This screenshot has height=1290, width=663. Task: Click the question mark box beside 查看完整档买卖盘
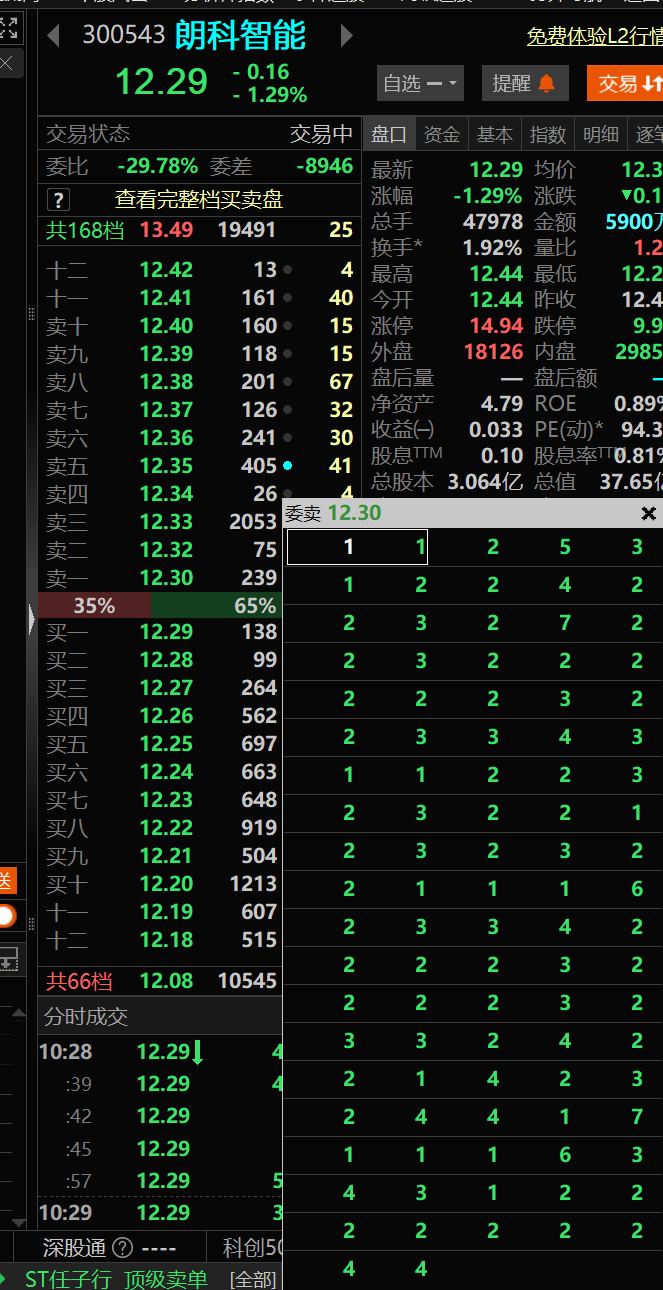[59, 200]
